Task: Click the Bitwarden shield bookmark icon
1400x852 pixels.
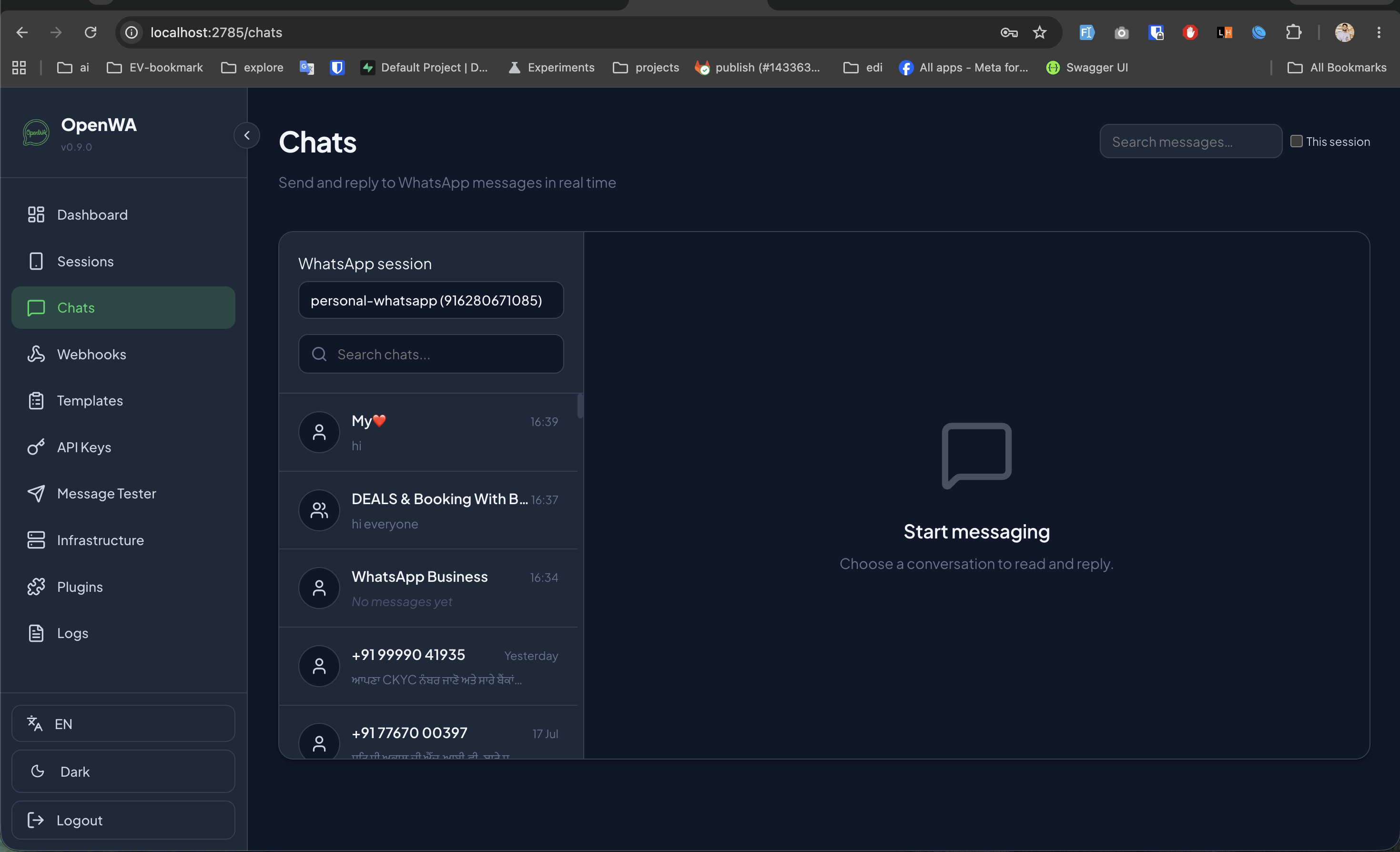Action: [337, 68]
